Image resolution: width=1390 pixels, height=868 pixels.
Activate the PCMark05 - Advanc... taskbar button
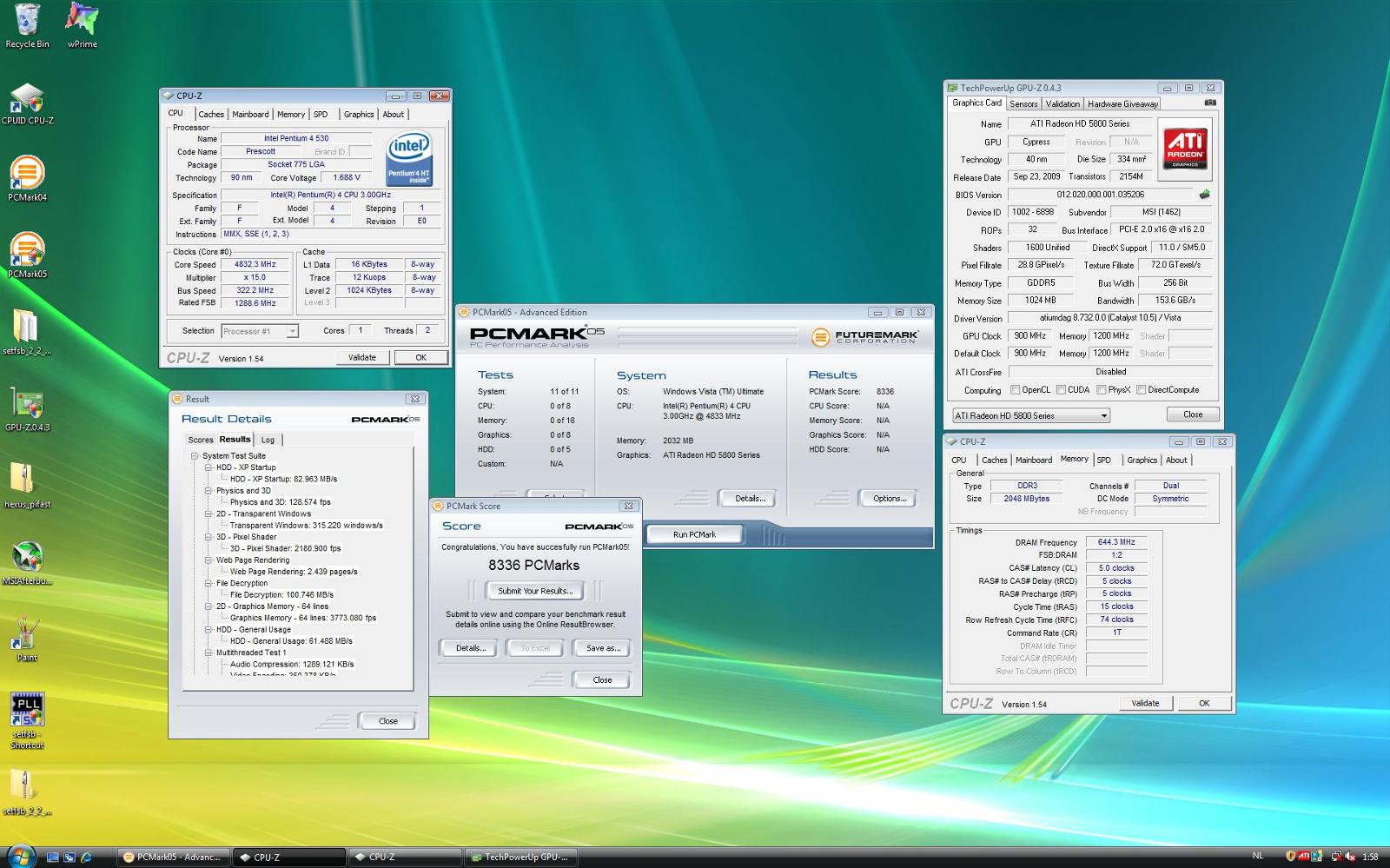[x=173, y=857]
